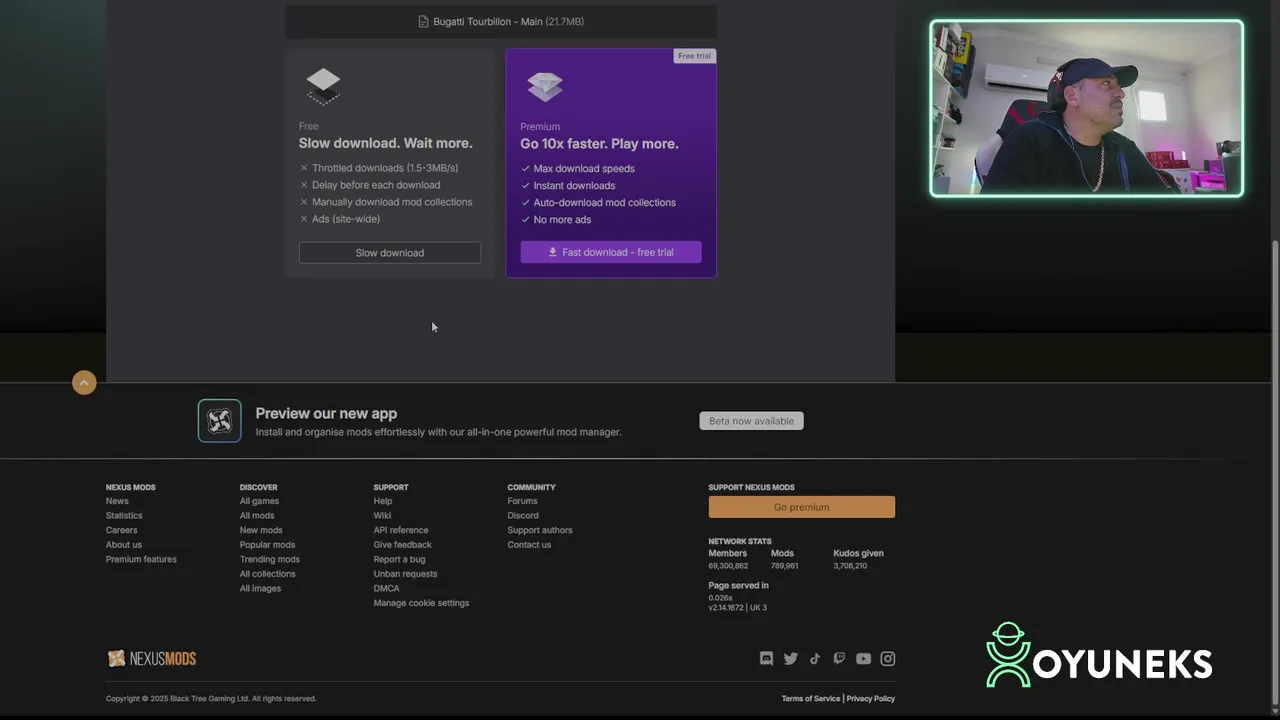This screenshot has height=720, width=1280.
Task: Open the Premium features link
Action: [141, 559]
